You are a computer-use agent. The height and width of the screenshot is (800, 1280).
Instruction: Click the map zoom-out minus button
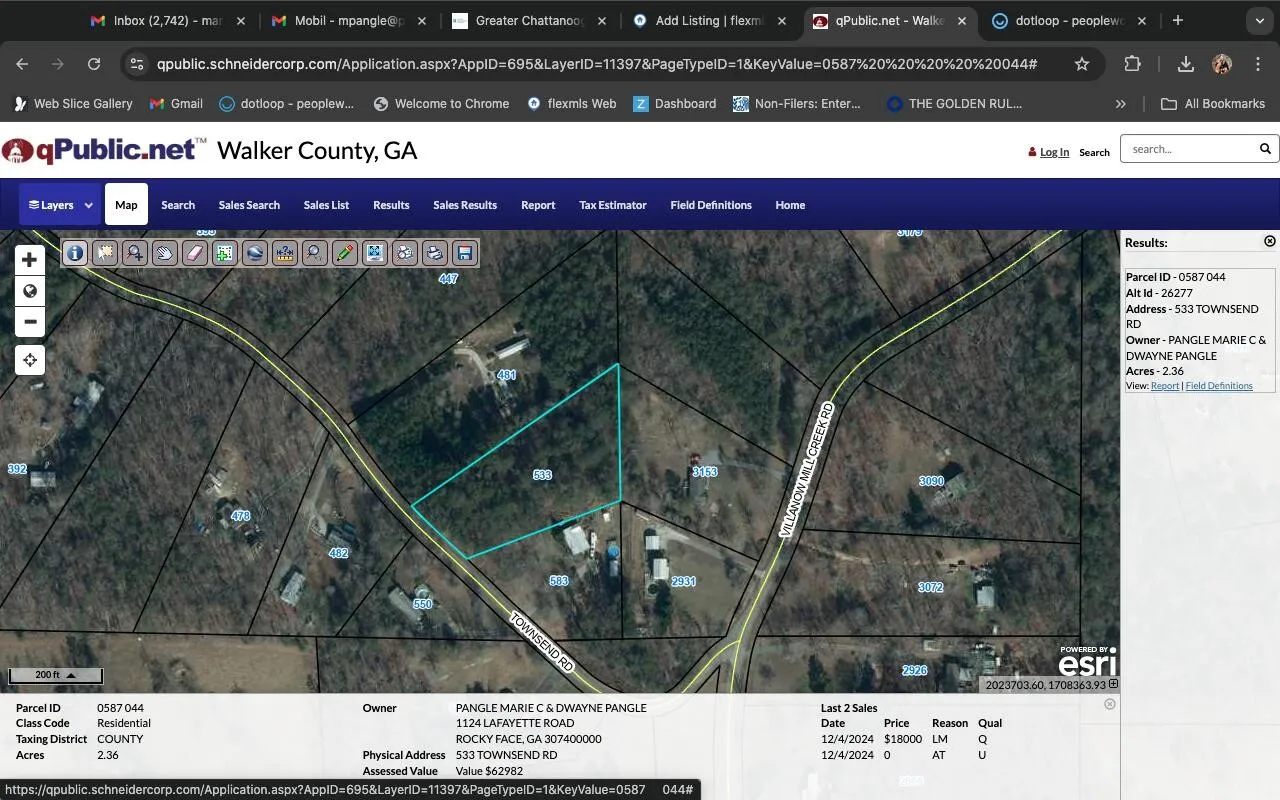[30, 322]
